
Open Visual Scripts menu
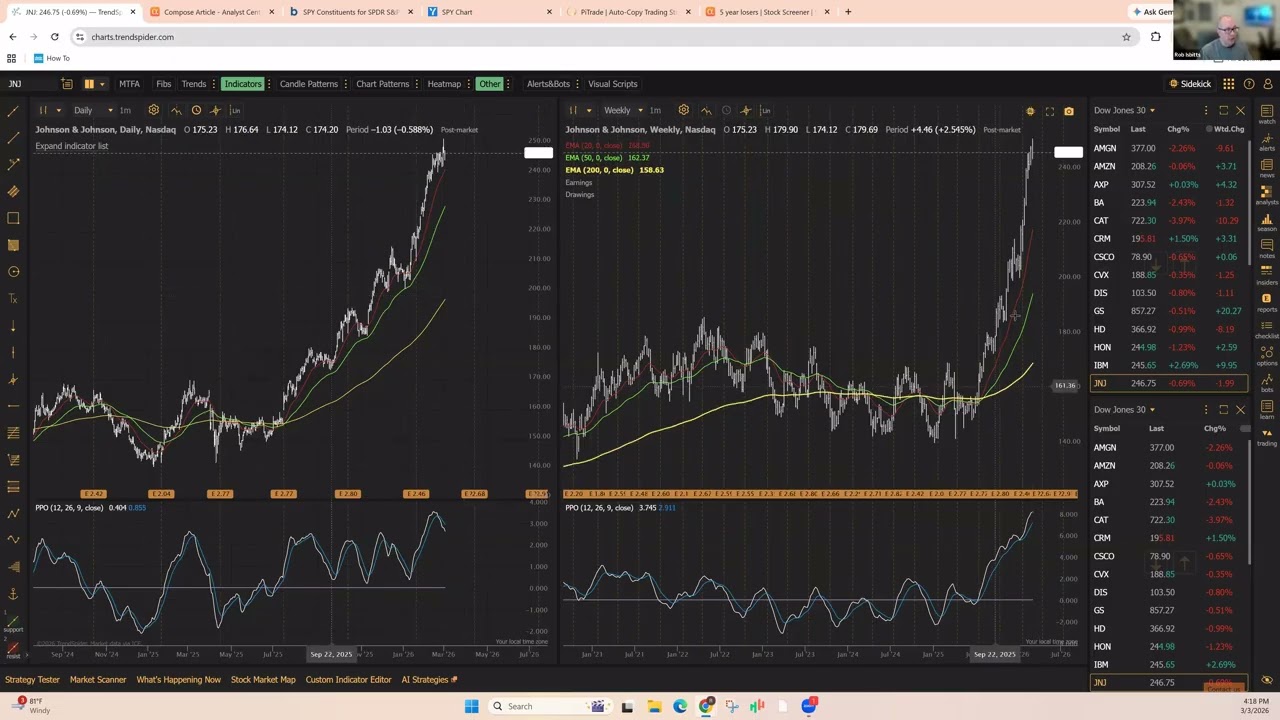click(x=612, y=84)
